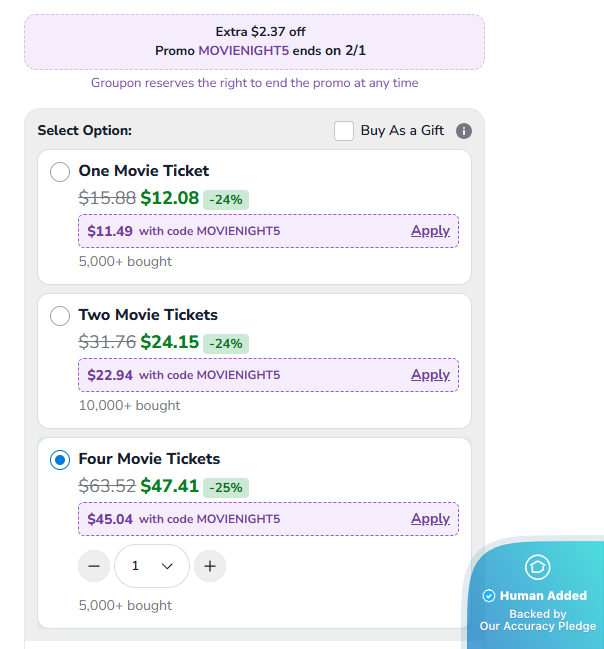604x649 pixels.
Task: Click the Buy As a Gift label
Action: [403, 131]
